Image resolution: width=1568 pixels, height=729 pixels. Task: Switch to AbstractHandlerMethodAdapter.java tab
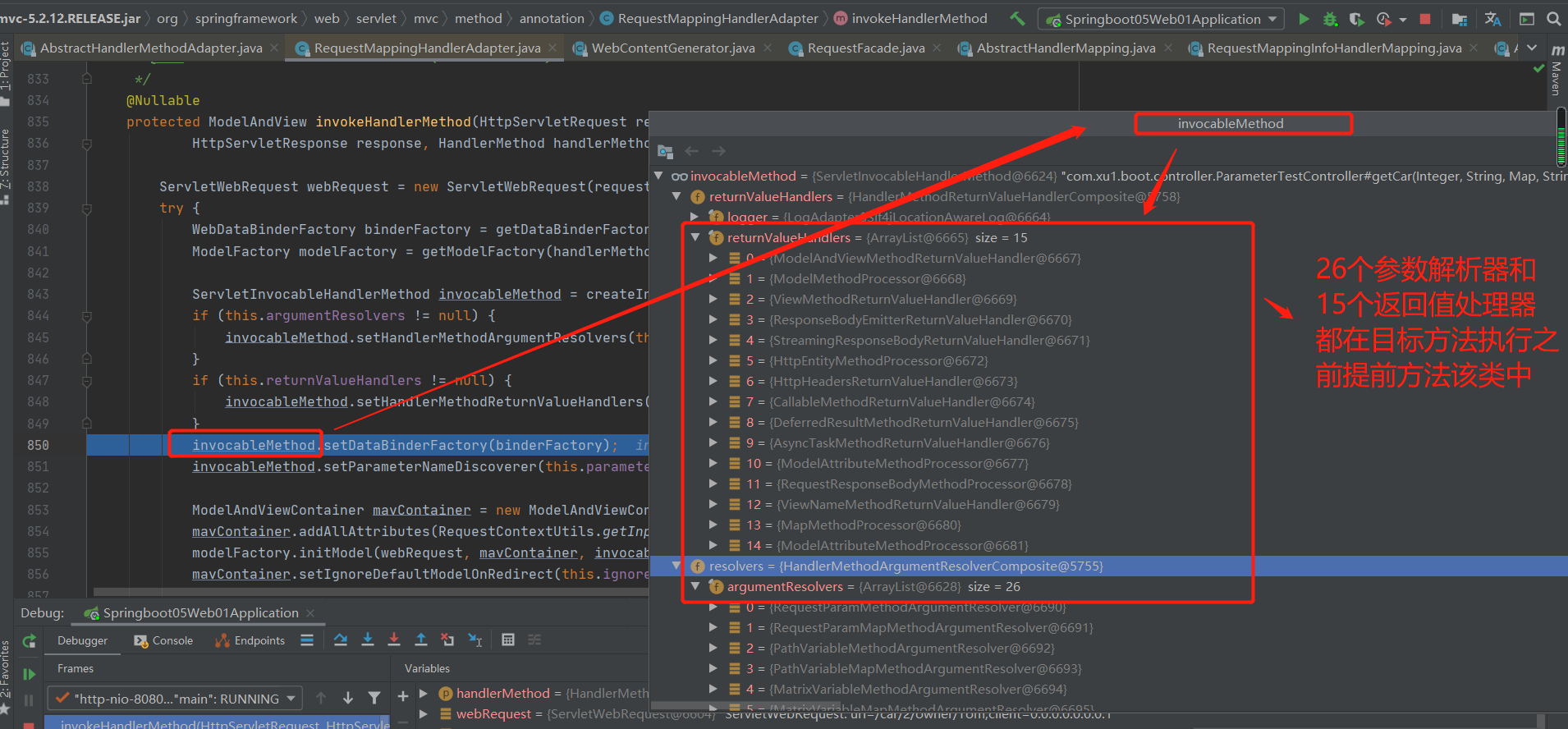151,48
